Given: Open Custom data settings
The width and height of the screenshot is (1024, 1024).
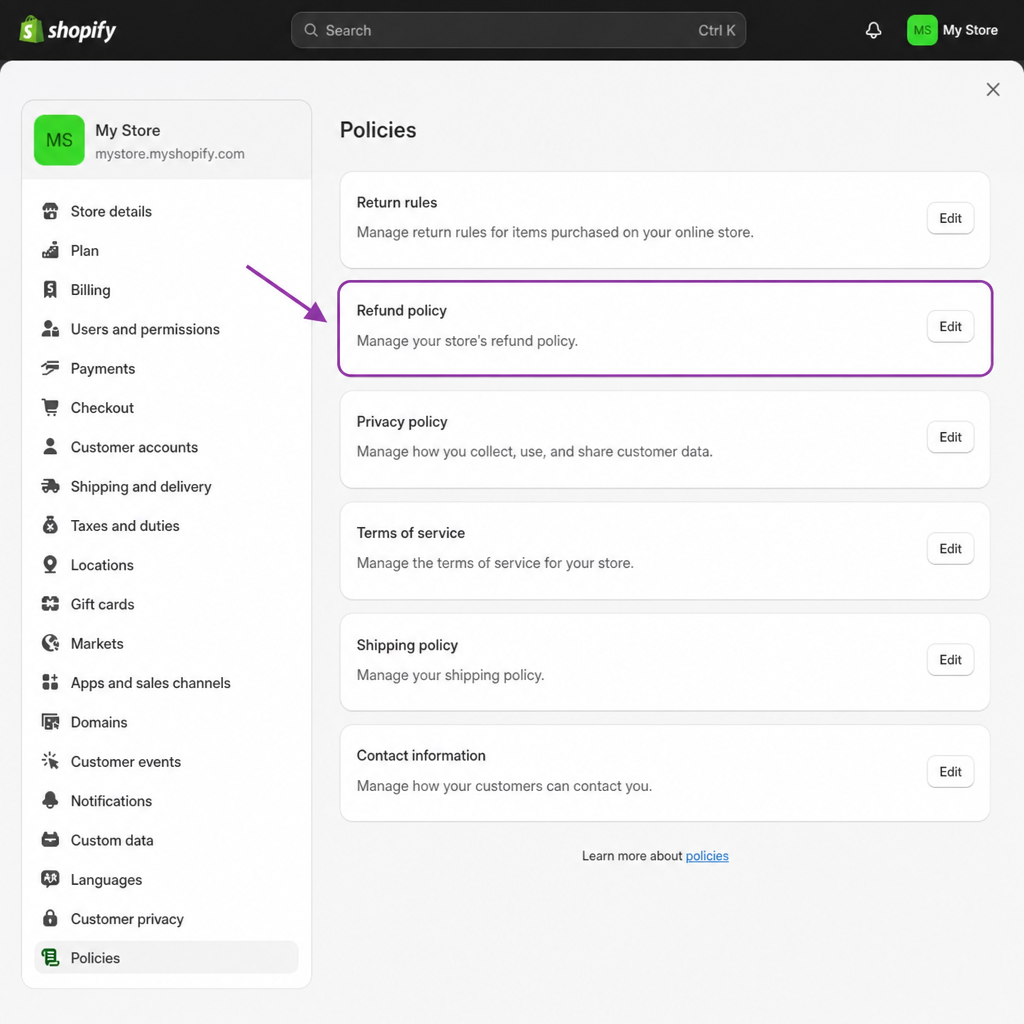Looking at the screenshot, I should tap(167, 840).
